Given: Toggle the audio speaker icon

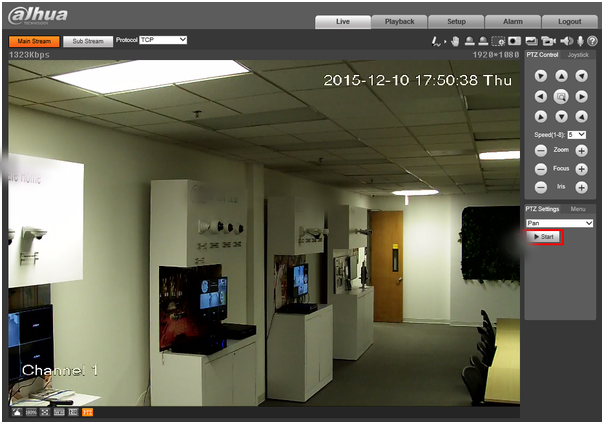Looking at the screenshot, I should (567, 41).
